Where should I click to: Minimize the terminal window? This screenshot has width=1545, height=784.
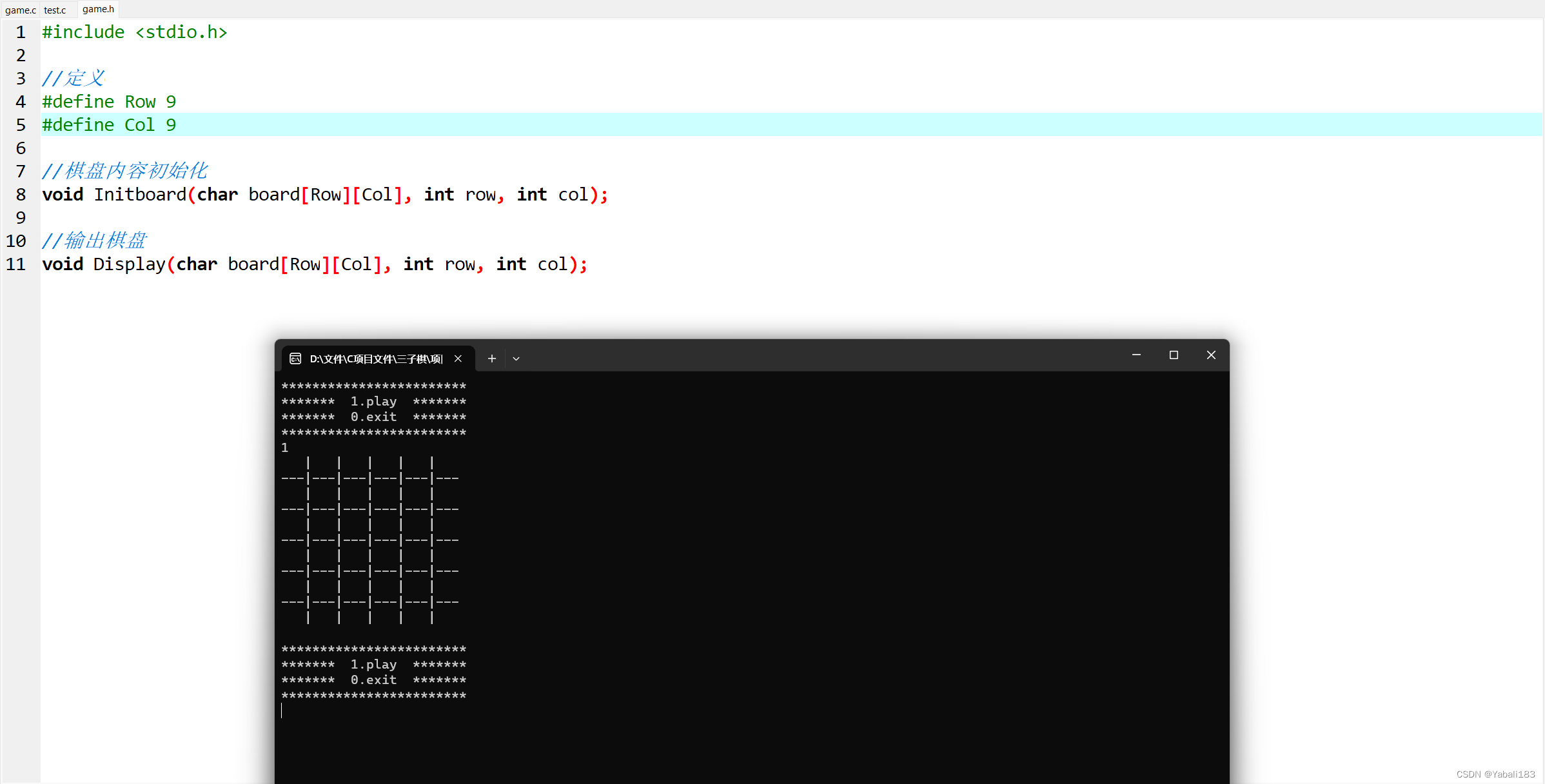1136,355
